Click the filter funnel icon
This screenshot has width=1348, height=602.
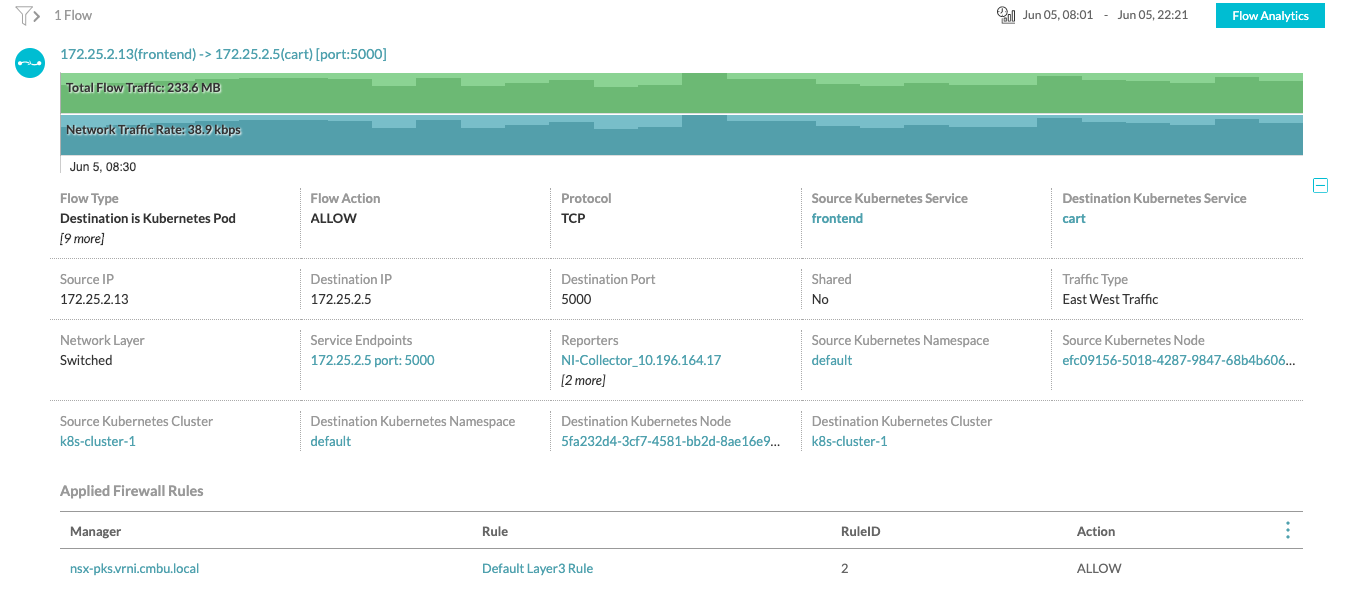pos(23,15)
